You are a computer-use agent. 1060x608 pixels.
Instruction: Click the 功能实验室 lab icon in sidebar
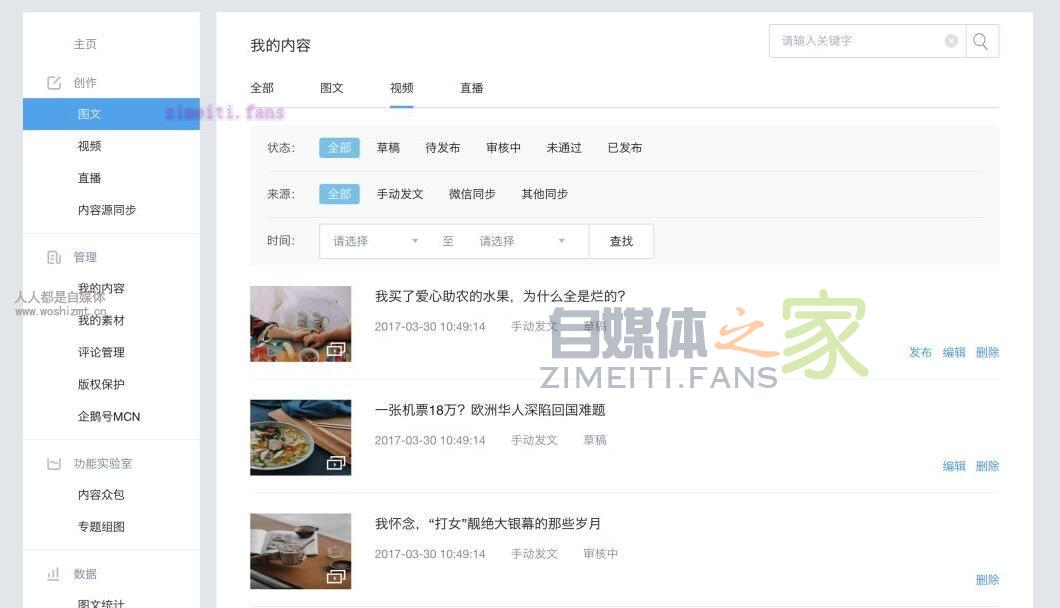(52, 462)
